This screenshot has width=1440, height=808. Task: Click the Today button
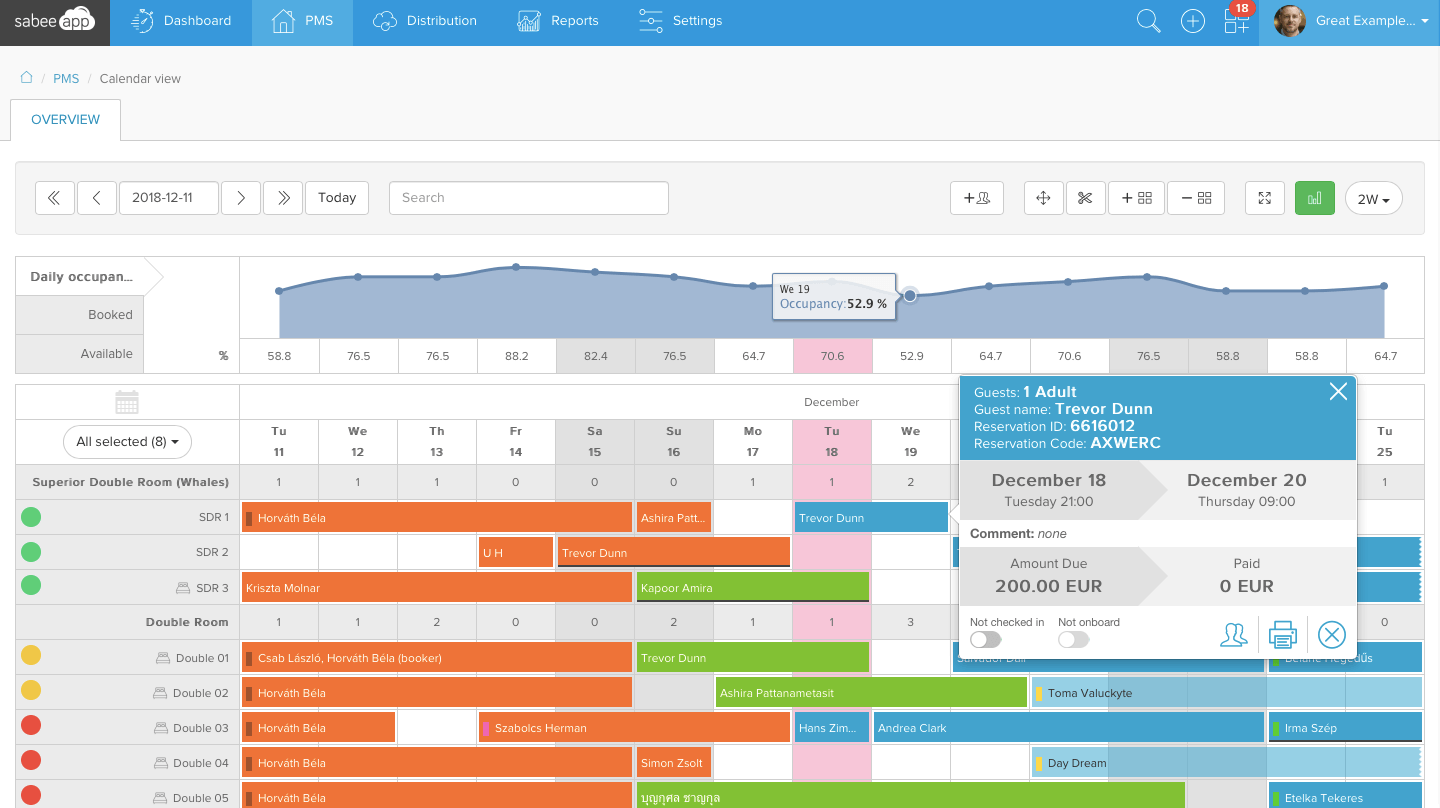337,198
